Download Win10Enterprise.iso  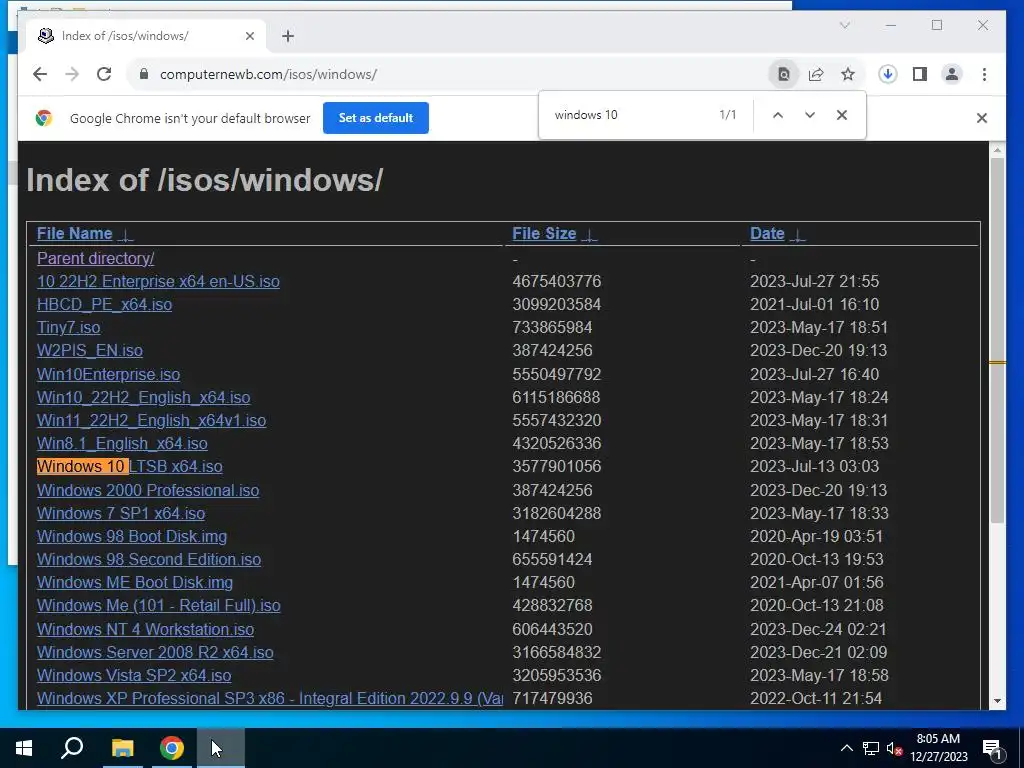tap(108, 374)
